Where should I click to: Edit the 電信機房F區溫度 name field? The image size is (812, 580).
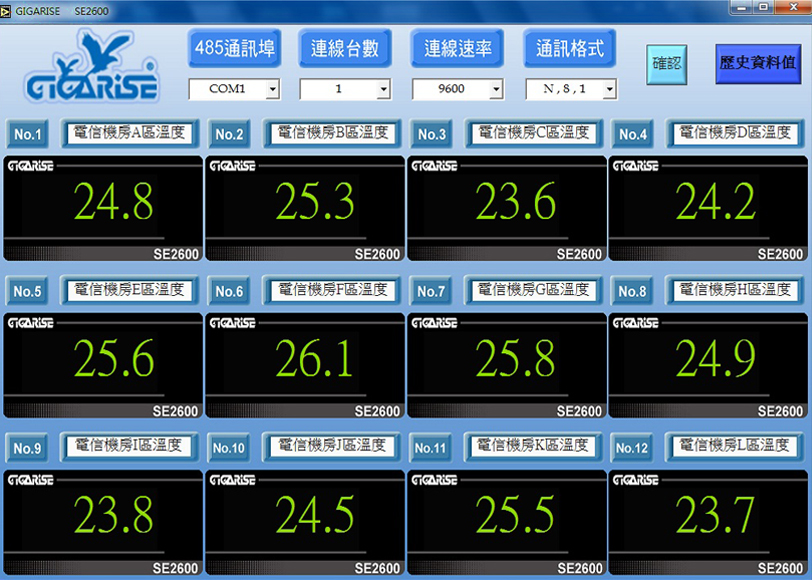[333, 290]
